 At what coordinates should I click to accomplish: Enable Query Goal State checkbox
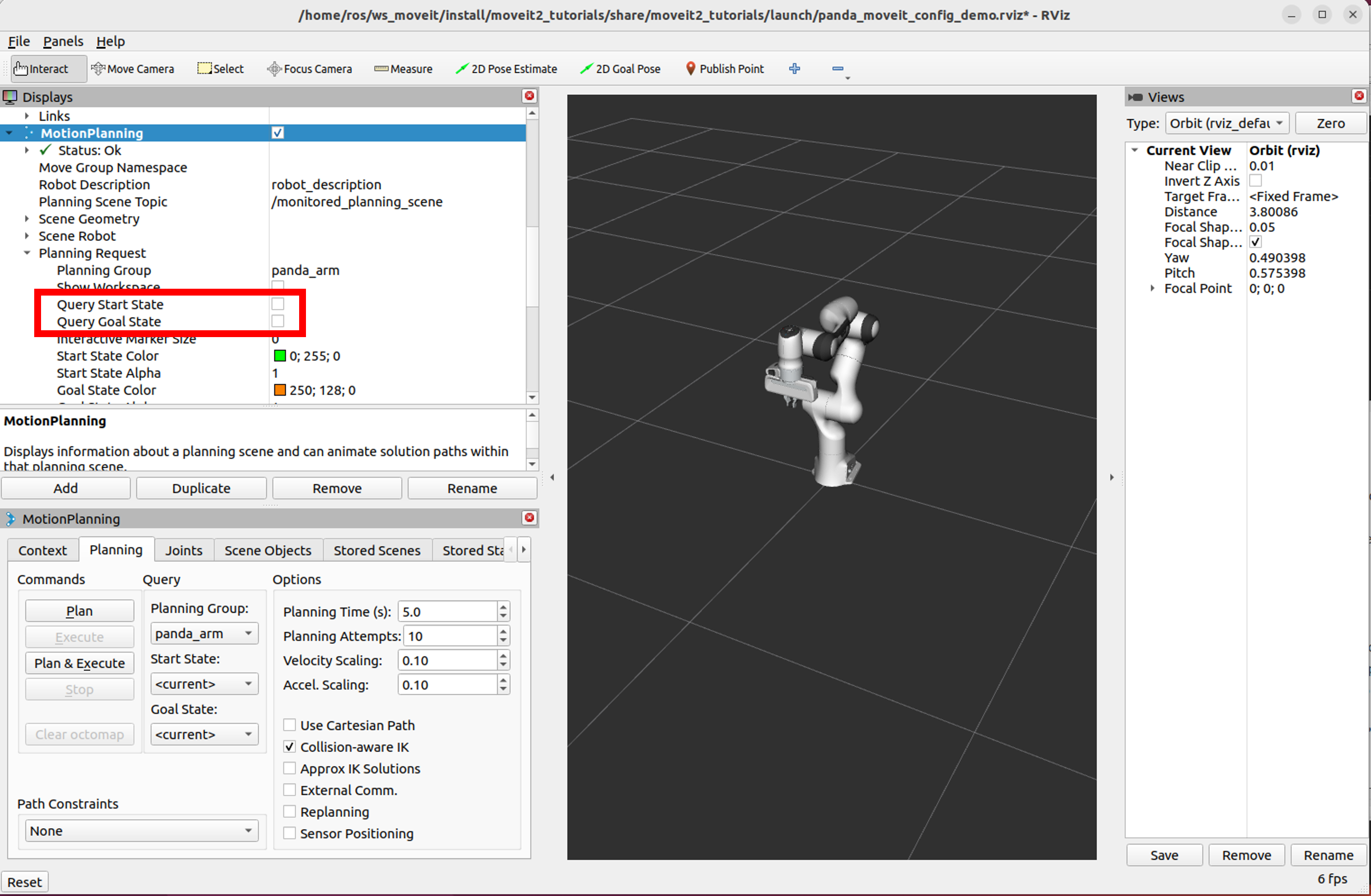tap(278, 321)
